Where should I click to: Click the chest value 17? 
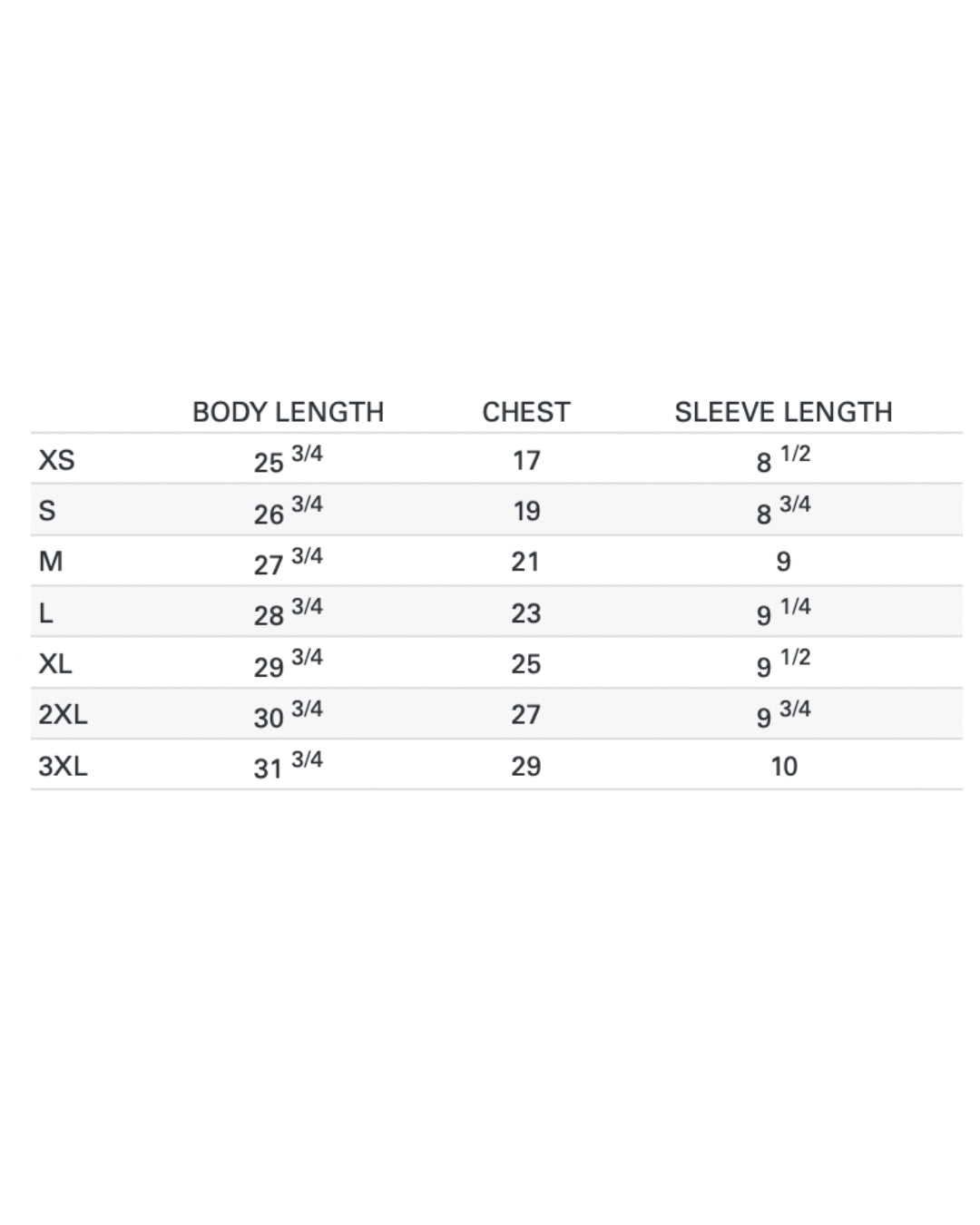(526, 461)
